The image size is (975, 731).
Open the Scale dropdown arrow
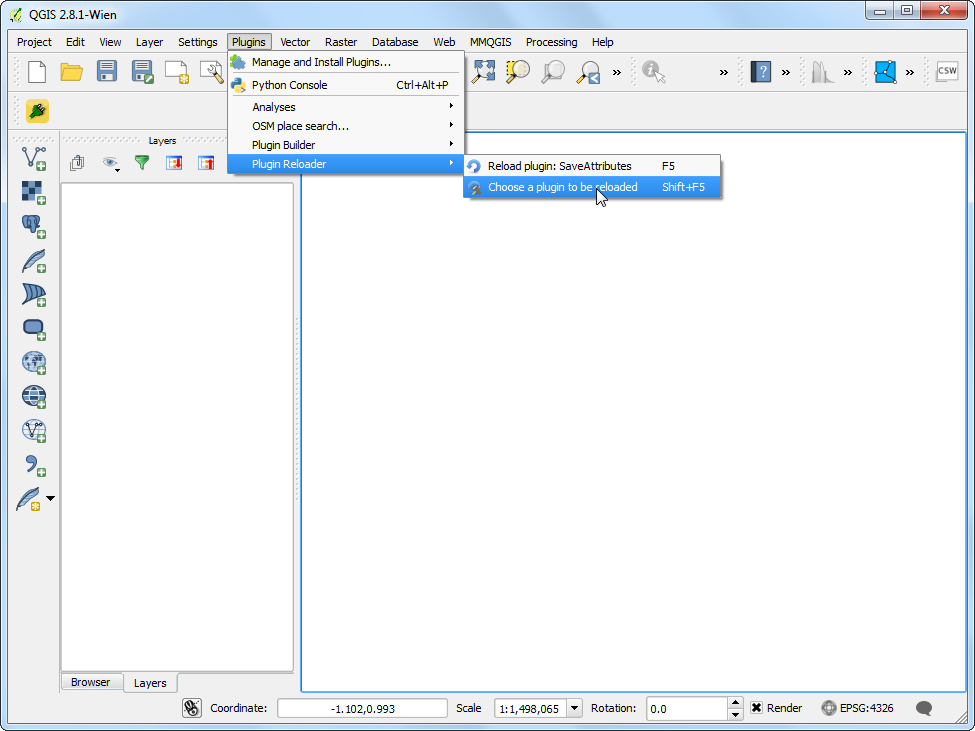(575, 708)
